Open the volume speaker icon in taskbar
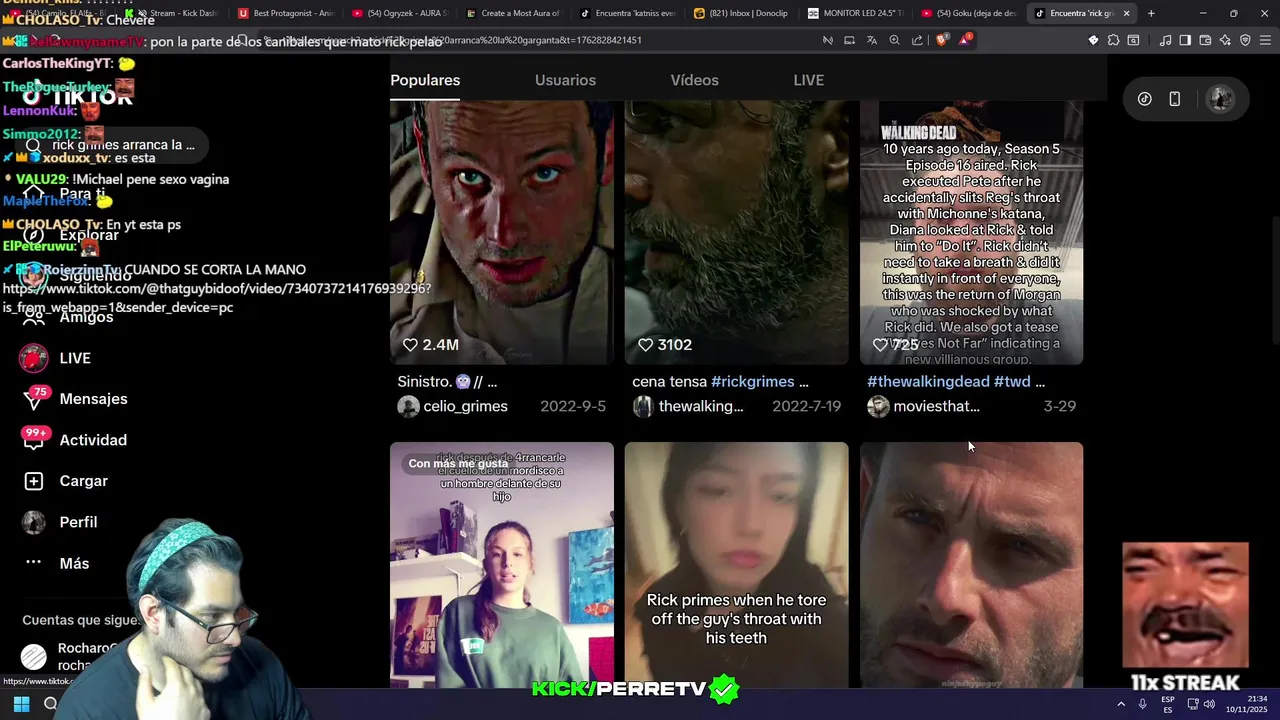 [1209, 704]
